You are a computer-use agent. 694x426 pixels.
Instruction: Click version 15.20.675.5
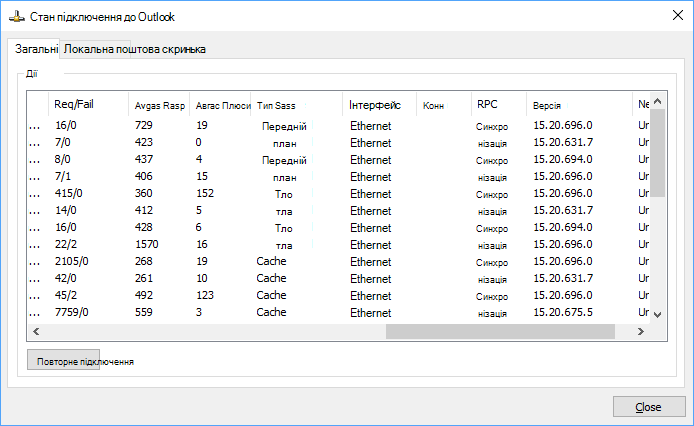point(563,312)
